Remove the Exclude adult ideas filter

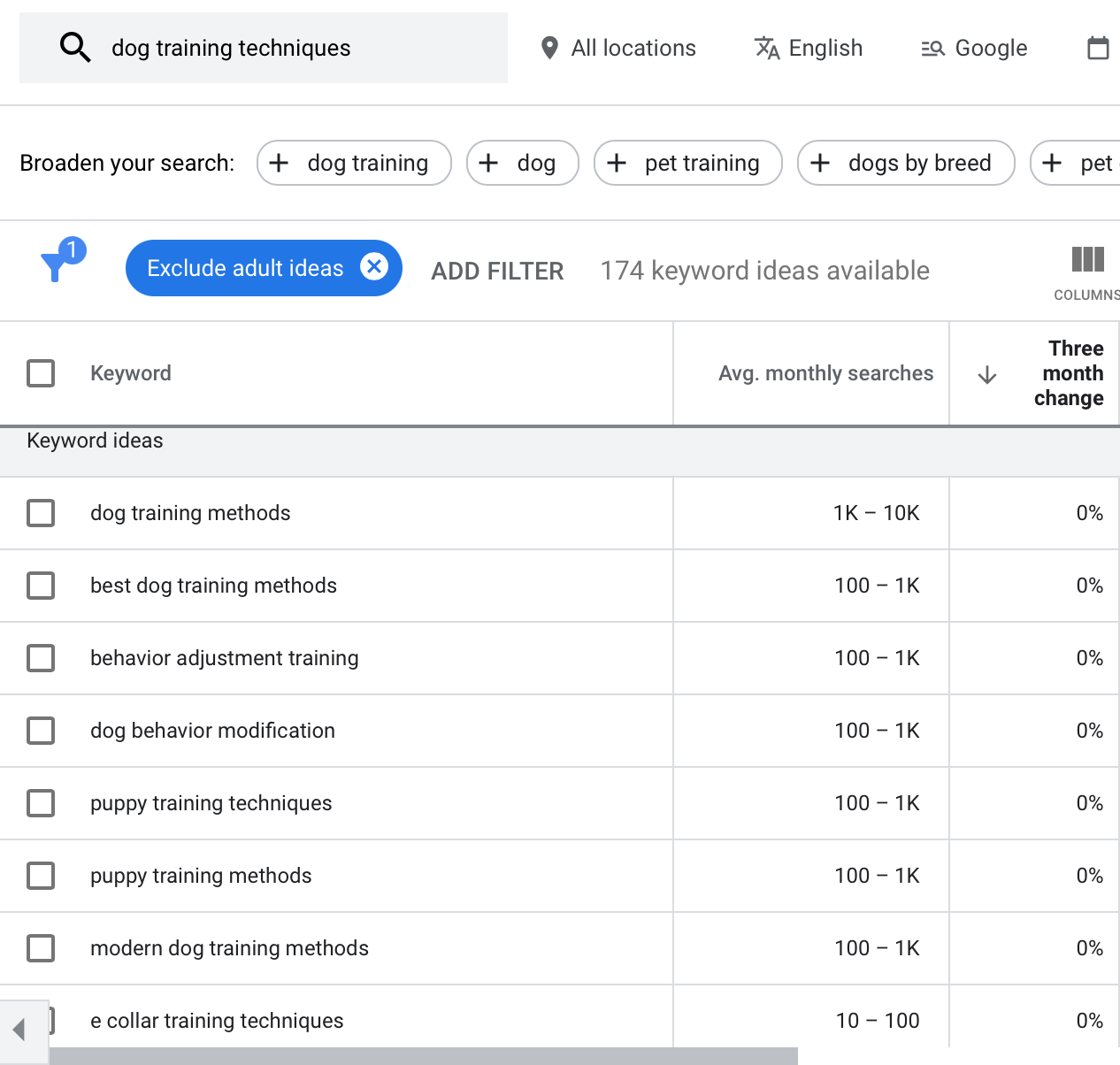point(374,266)
